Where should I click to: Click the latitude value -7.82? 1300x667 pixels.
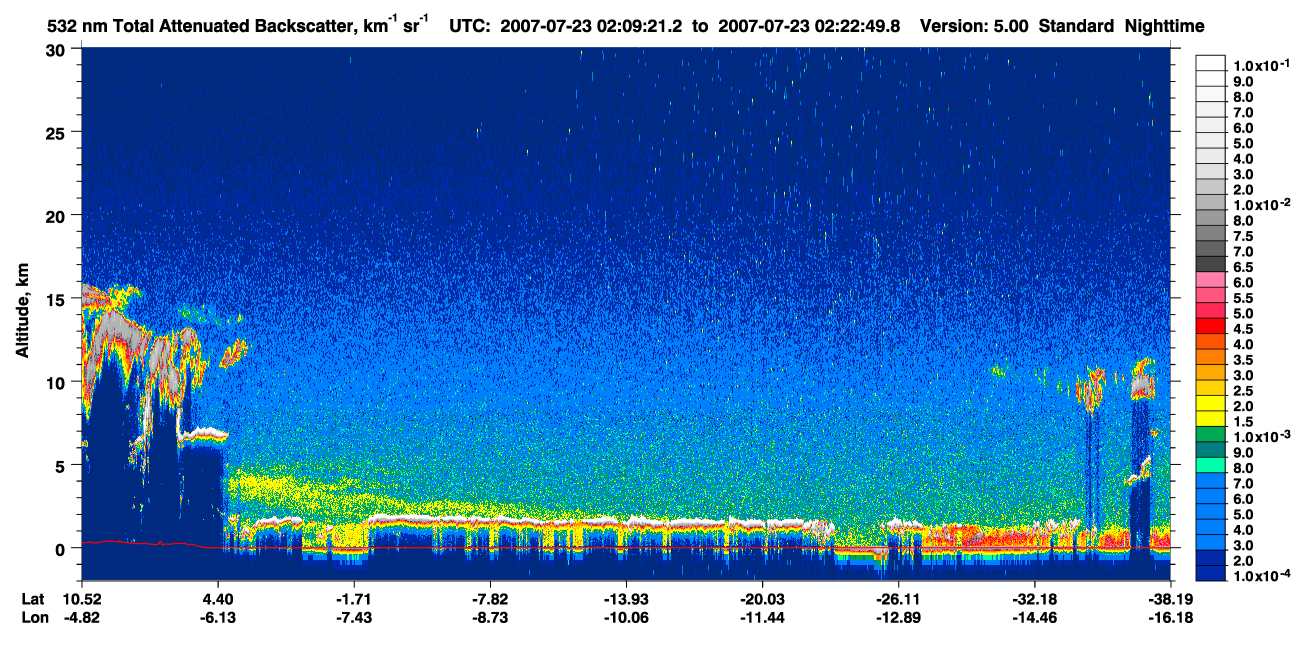point(490,599)
